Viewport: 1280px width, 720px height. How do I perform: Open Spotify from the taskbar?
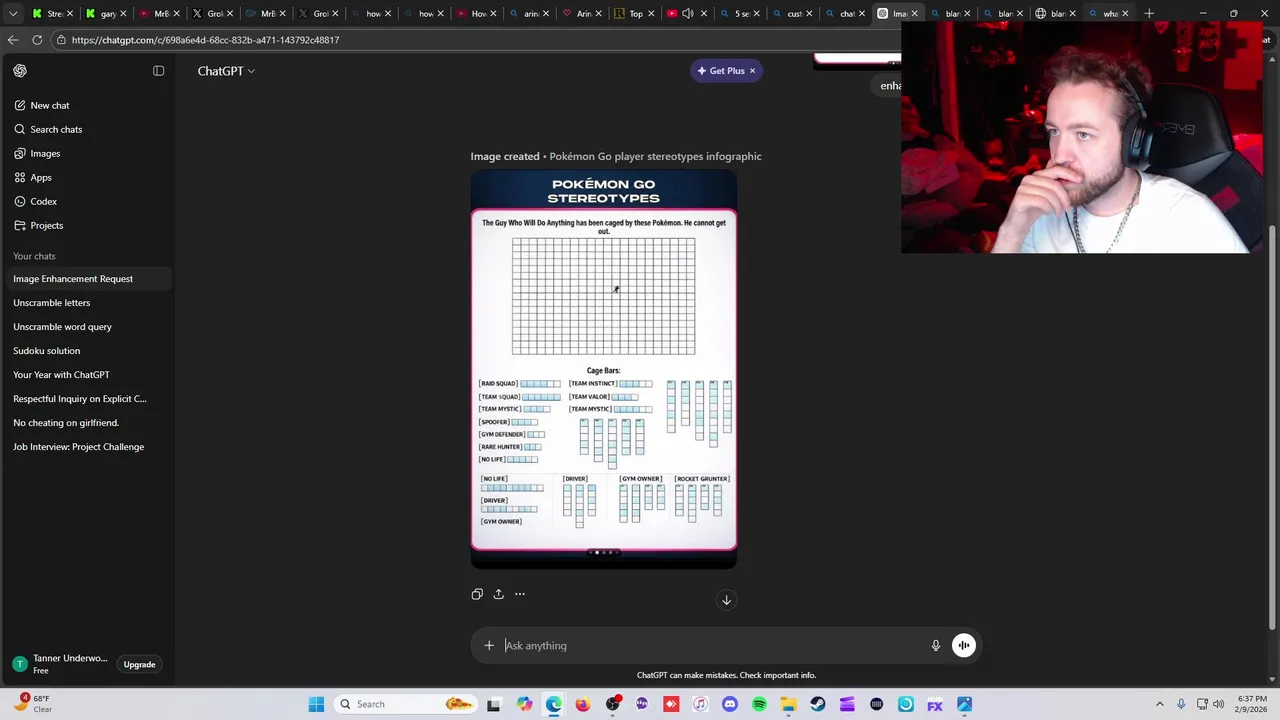point(759,704)
